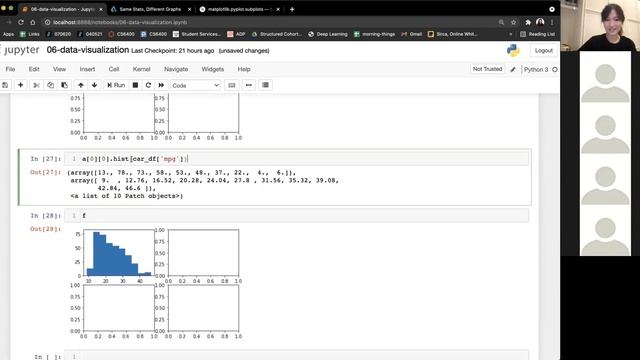Screen dimensions: 640x360
Task: Close the Same Stats, Different Graphs tab
Action: pos(189,9)
